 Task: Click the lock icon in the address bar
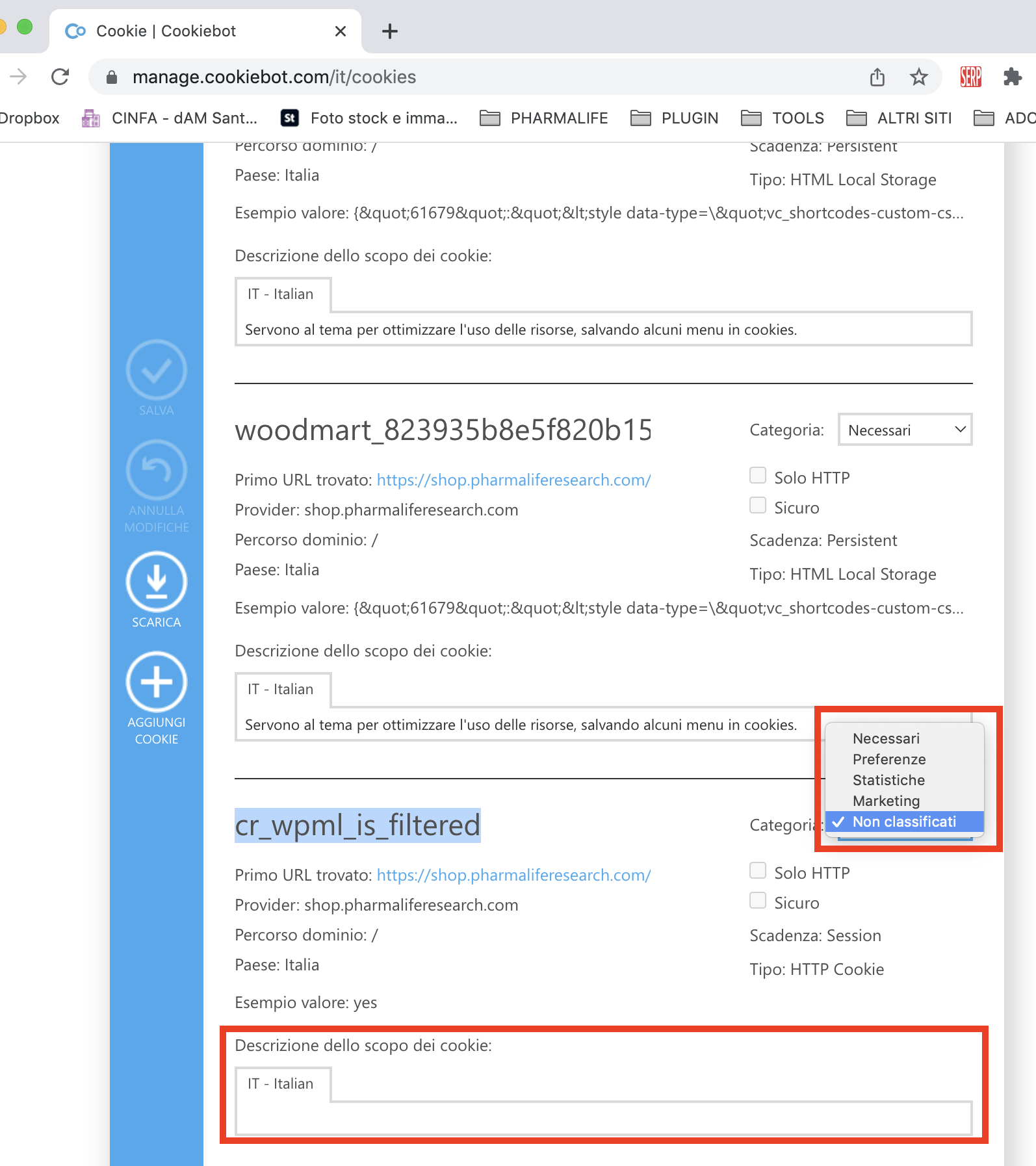pos(112,77)
